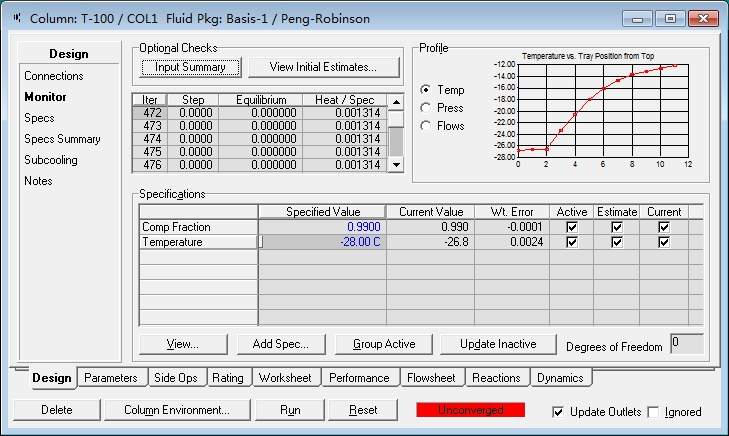Select the Press profile radio button
Viewport: 729px width, 436px height.
pos(426,108)
